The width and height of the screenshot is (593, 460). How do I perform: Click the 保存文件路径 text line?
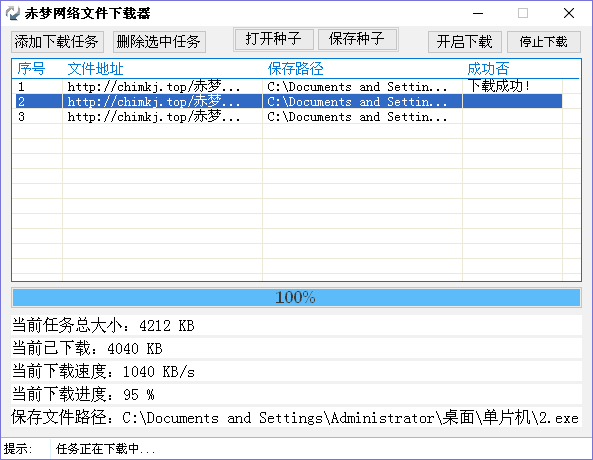(296, 418)
